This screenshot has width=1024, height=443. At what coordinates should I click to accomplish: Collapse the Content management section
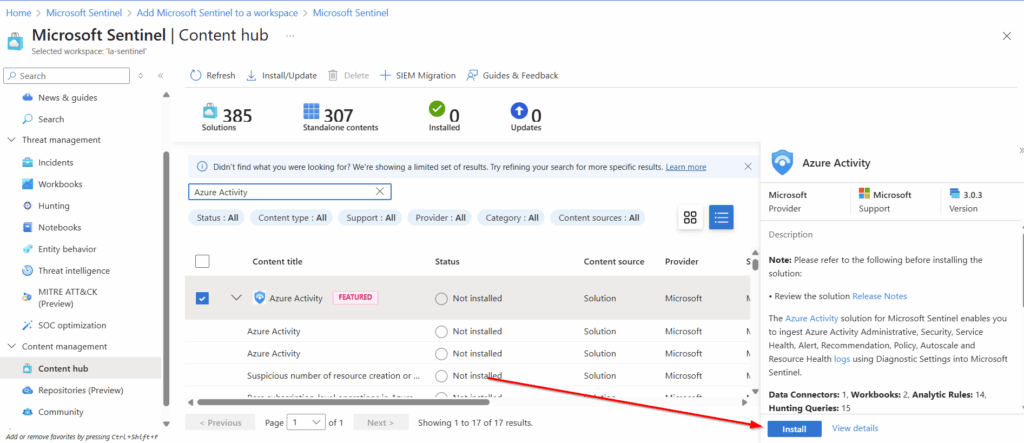tap(11, 346)
